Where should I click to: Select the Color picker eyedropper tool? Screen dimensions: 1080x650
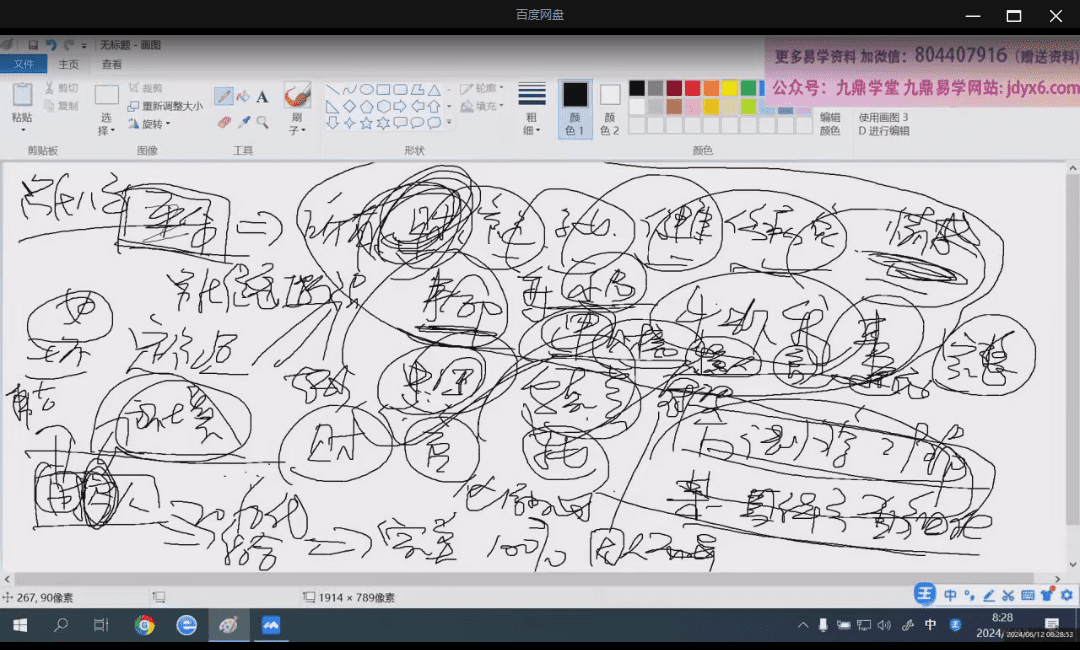tap(243, 122)
